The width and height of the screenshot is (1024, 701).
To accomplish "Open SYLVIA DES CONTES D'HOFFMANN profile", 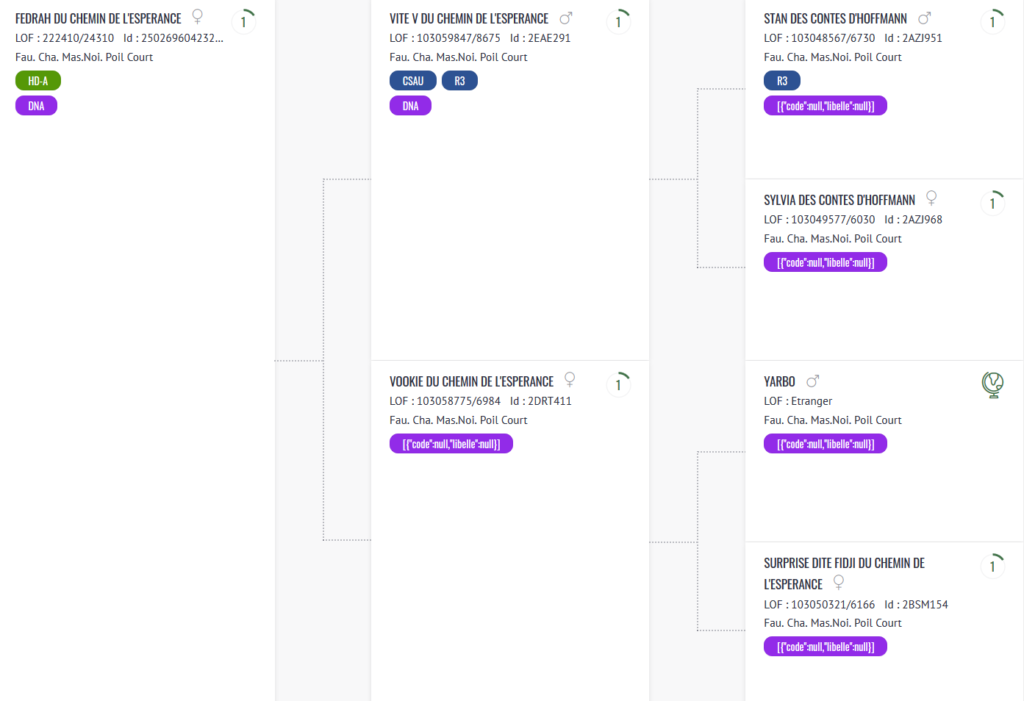I will pyautogui.click(x=839, y=200).
